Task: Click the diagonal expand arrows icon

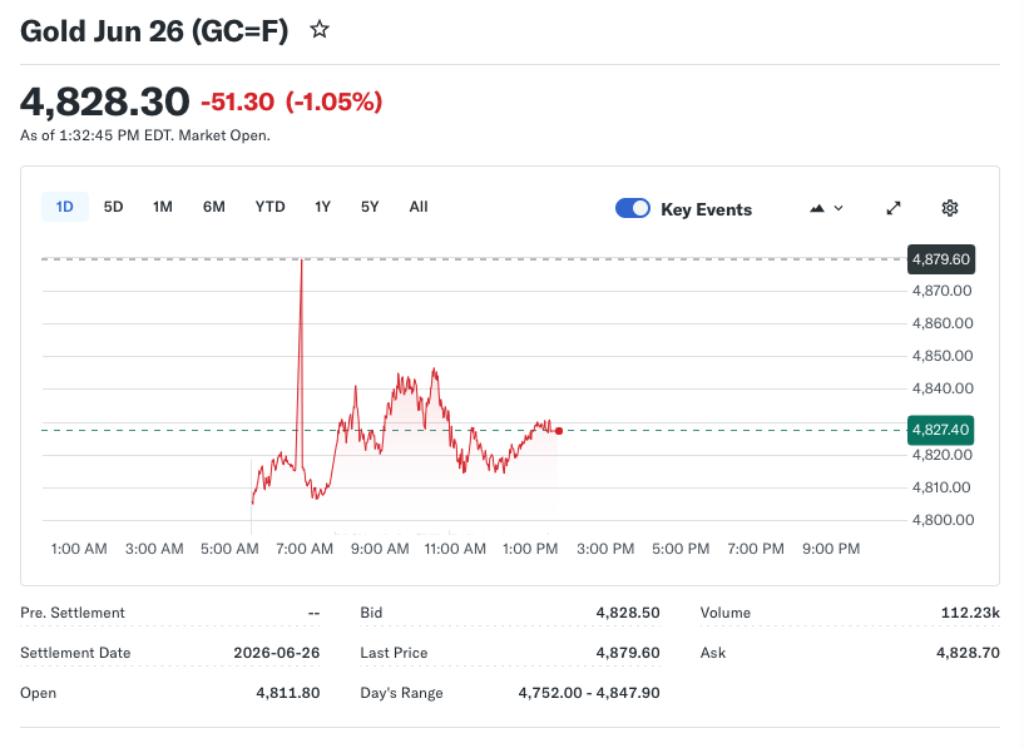Action: [x=893, y=208]
